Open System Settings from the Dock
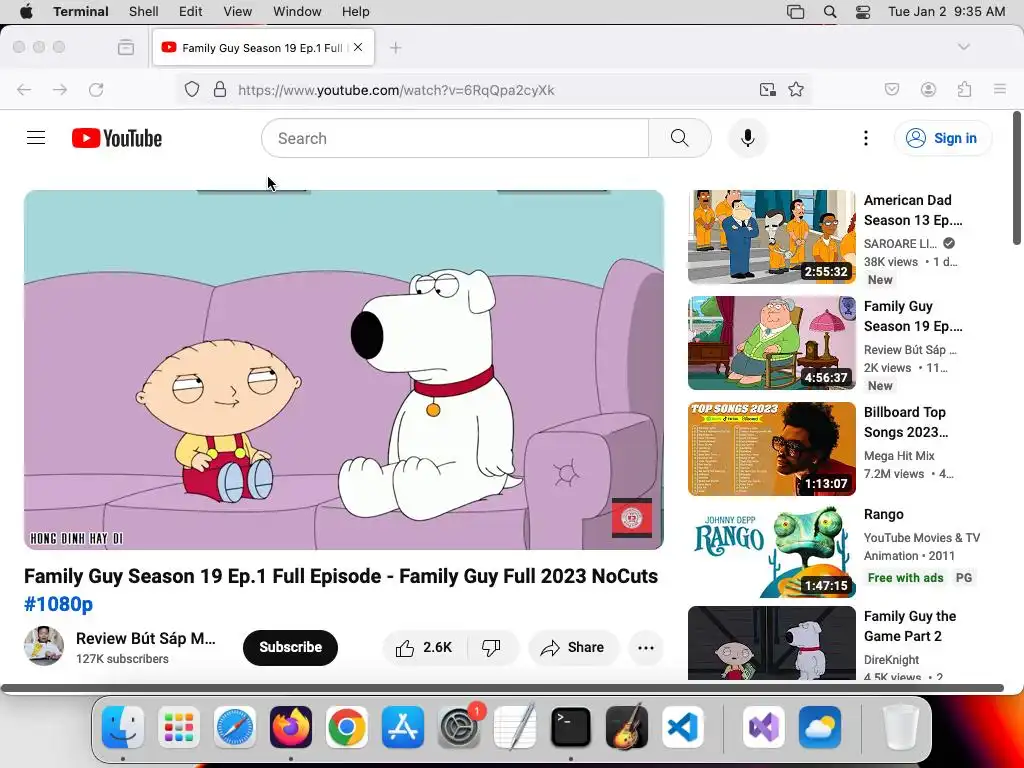The height and width of the screenshot is (768, 1024). (458, 727)
